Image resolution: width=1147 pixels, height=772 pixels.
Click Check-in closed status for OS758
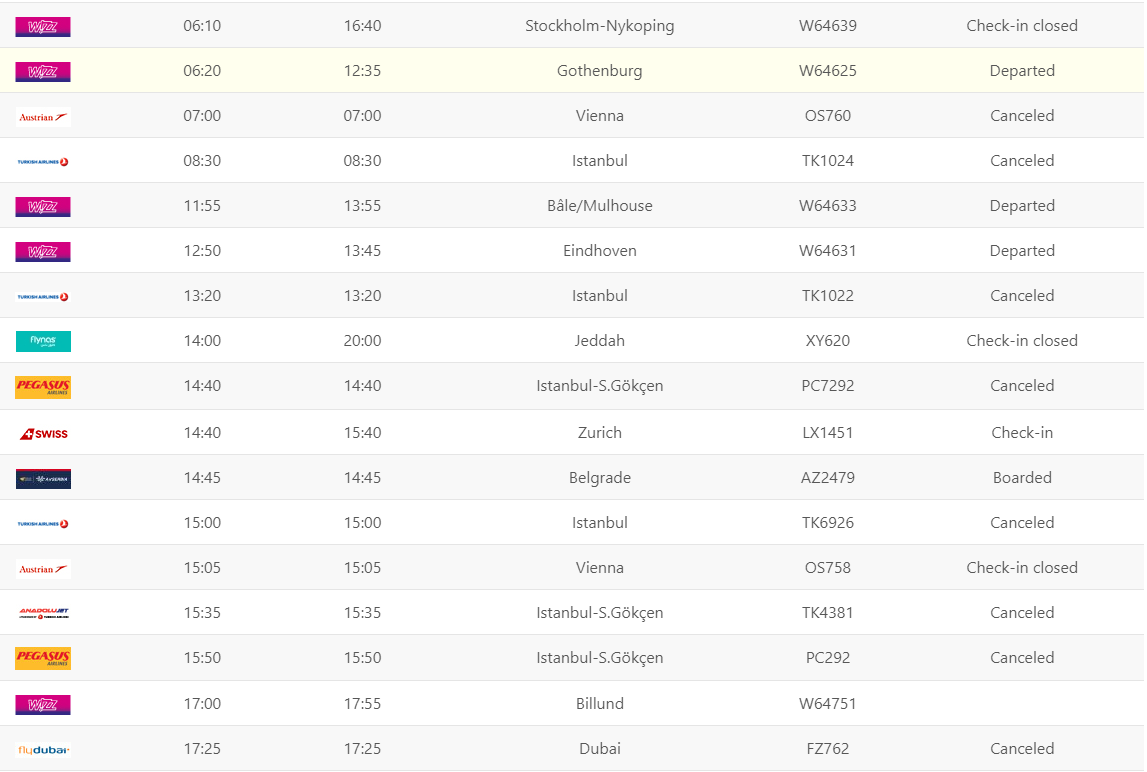[1021, 568]
